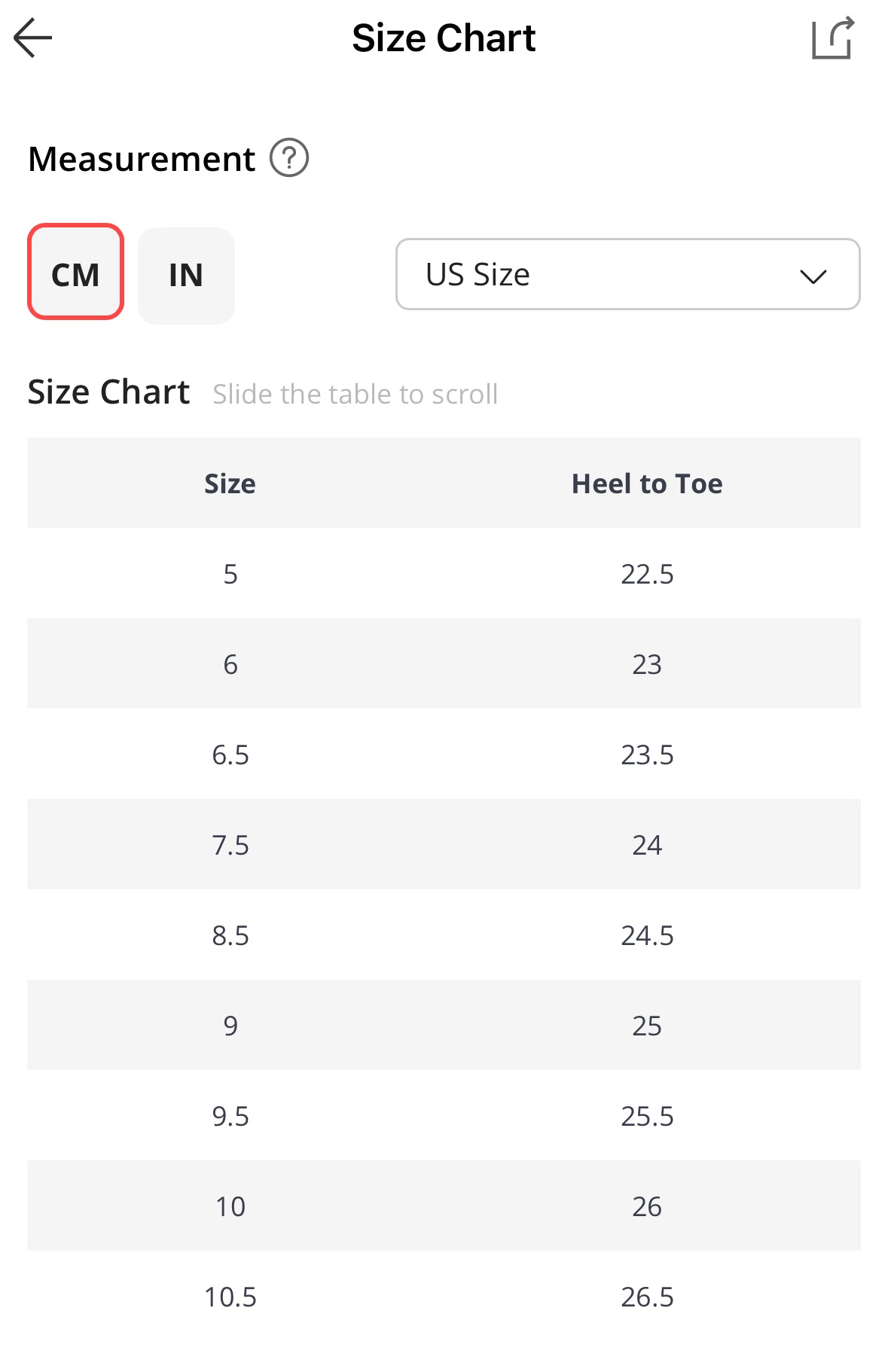This screenshot has width=888, height=1372.
Task: Select the CM unit toggle
Action: [75, 273]
